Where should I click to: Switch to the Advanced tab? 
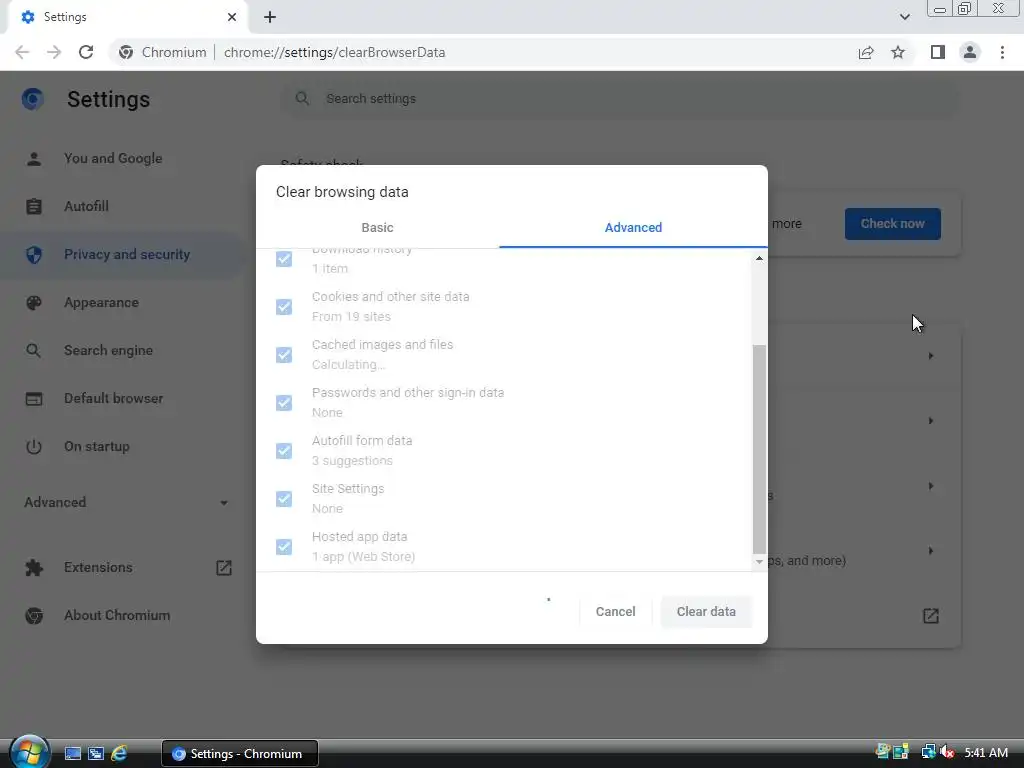coord(633,227)
